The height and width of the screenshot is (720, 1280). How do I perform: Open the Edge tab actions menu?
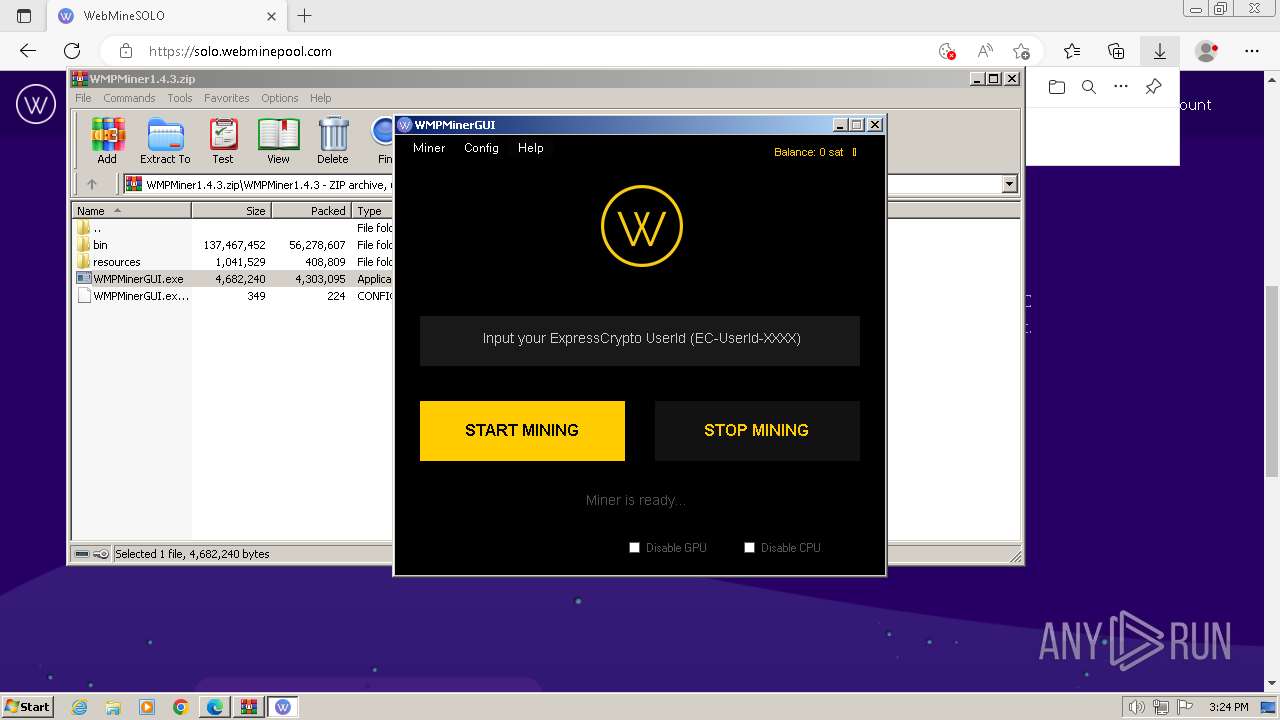tap(24, 16)
